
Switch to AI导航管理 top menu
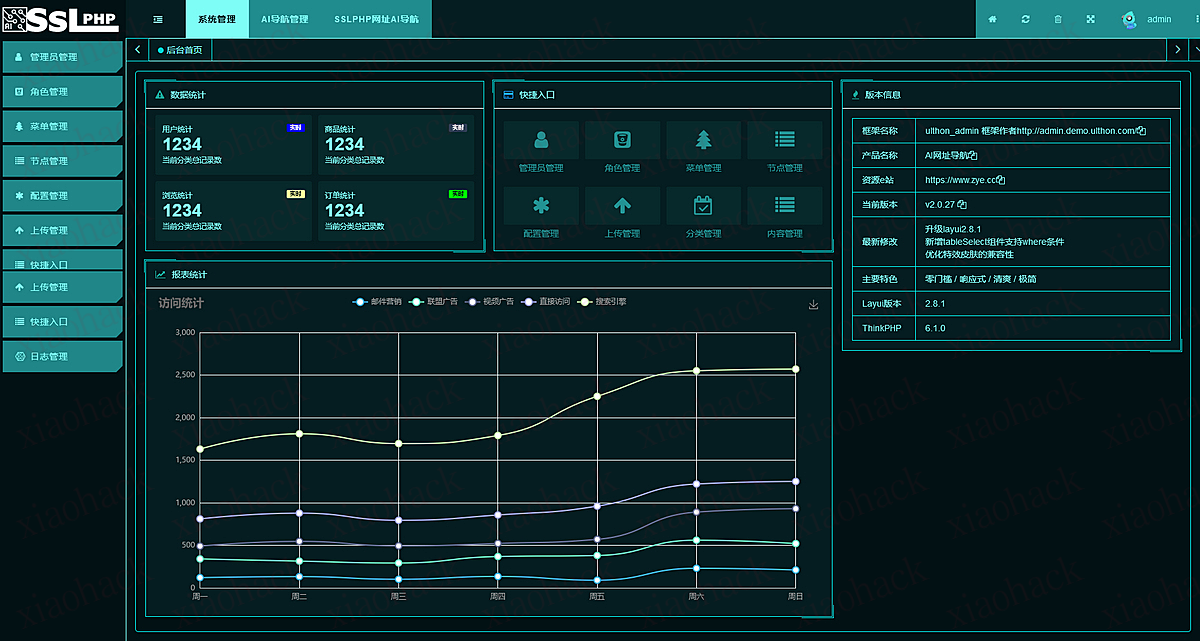click(284, 19)
